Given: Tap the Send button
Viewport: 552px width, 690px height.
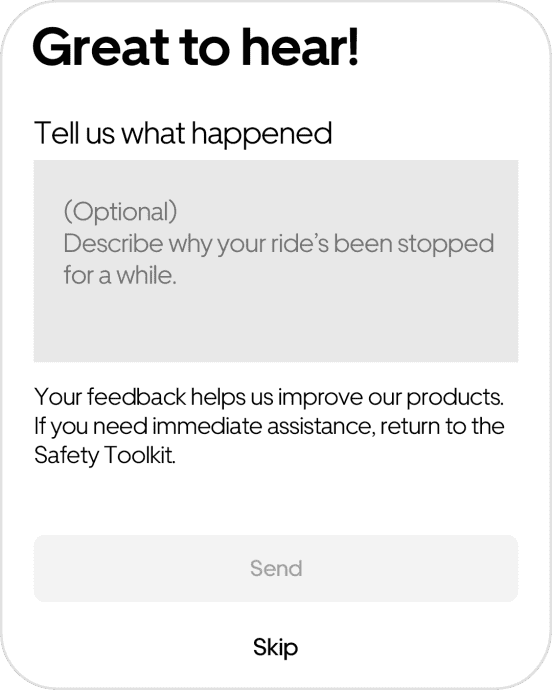Looking at the screenshot, I should (276, 568).
